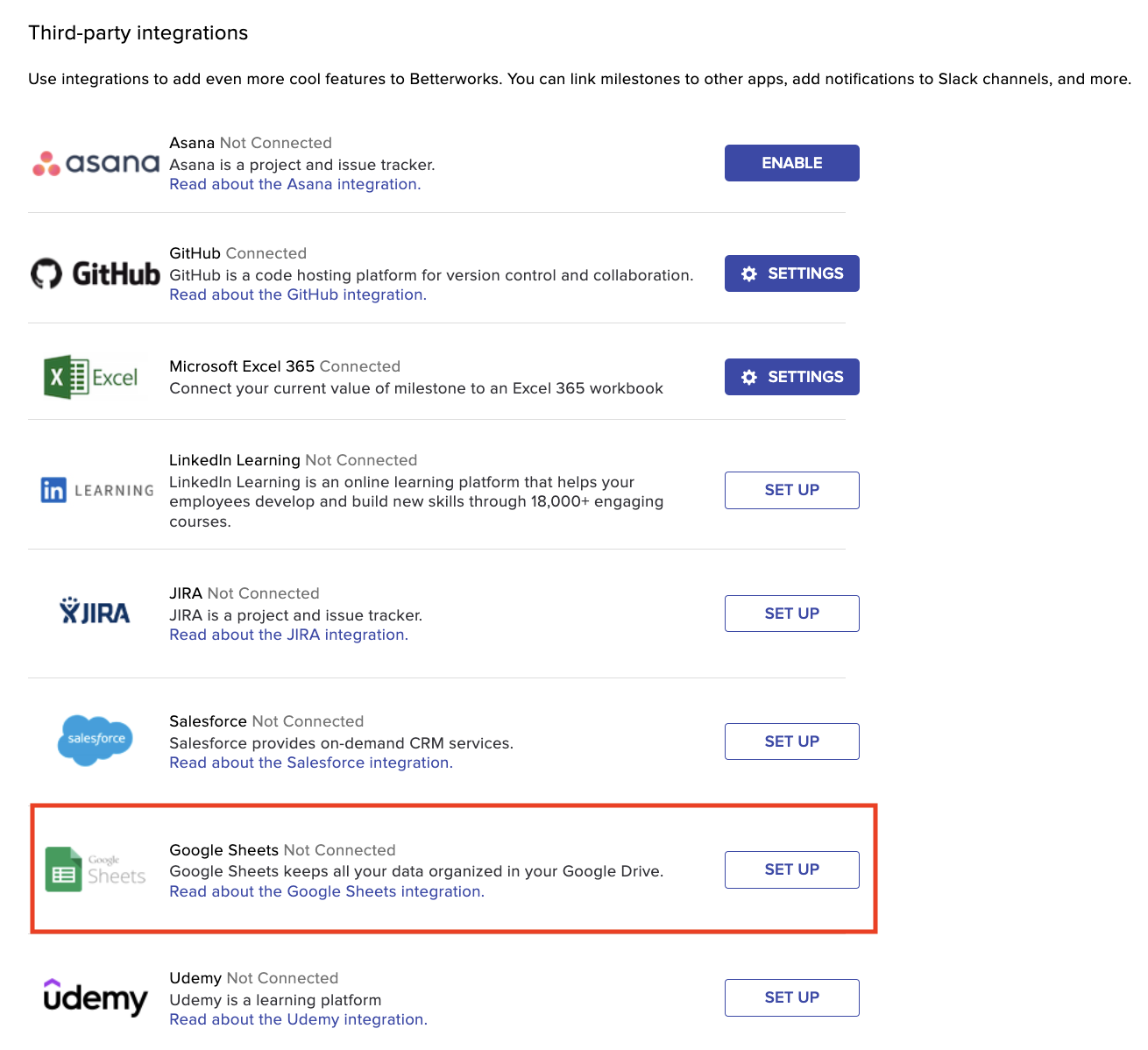Click 'Asana is a project and issue tracker' text

coord(302,165)
